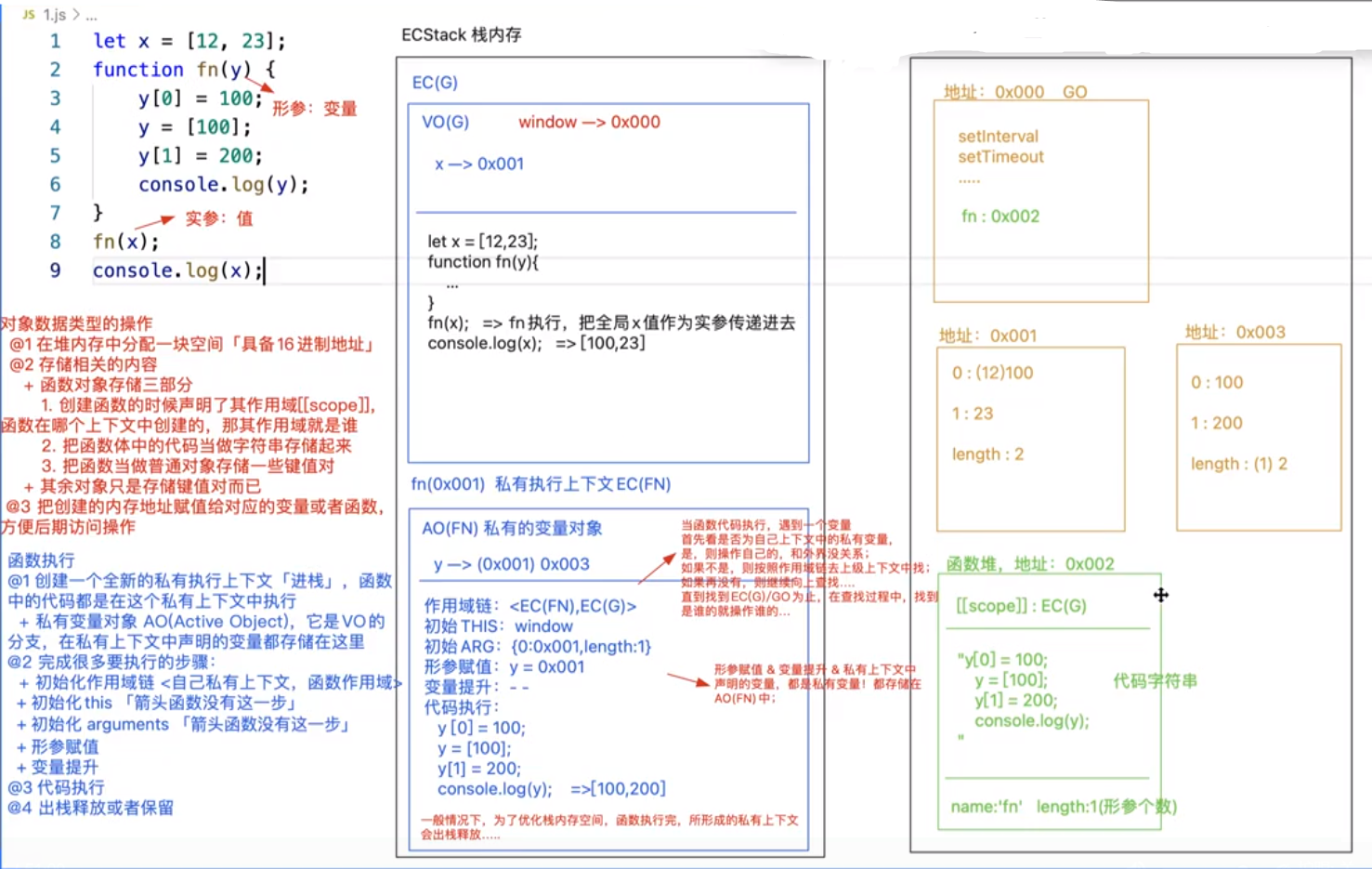
Task: Click the "0 : 100" entry
Action: (1217, 382)
